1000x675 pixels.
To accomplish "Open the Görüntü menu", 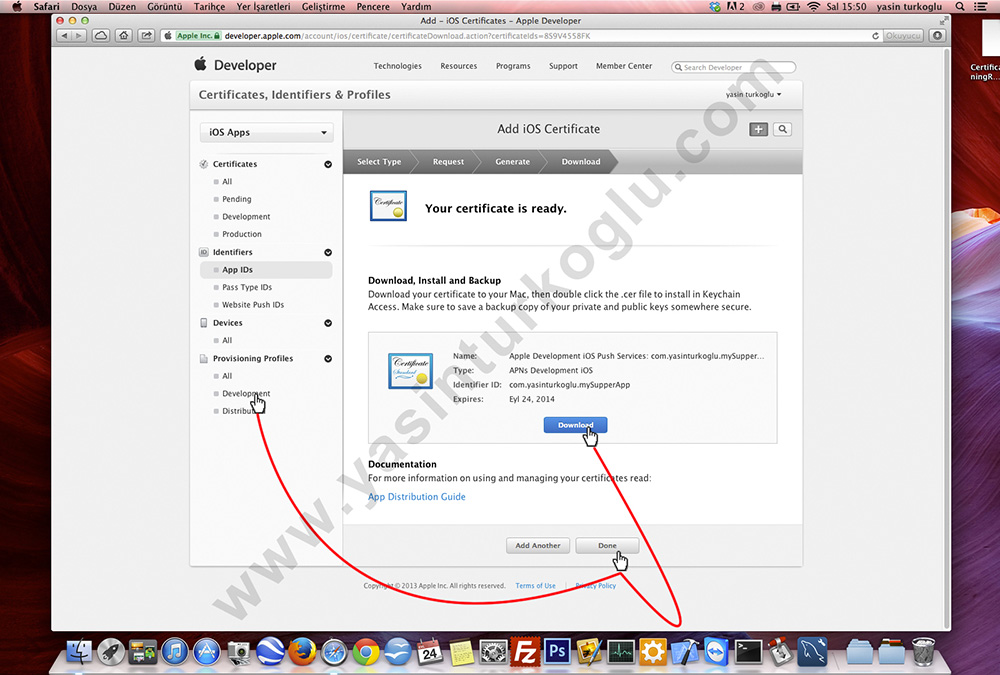I will (165, 6).
